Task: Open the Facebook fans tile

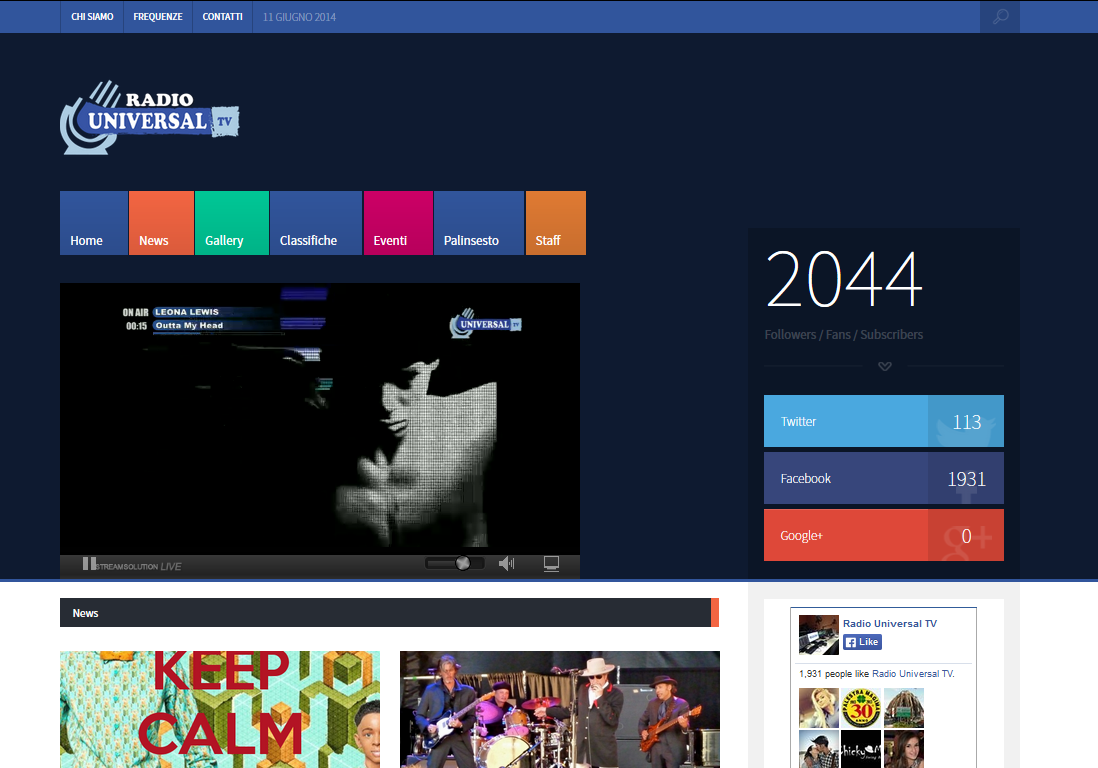Action: tap(883, 478)
